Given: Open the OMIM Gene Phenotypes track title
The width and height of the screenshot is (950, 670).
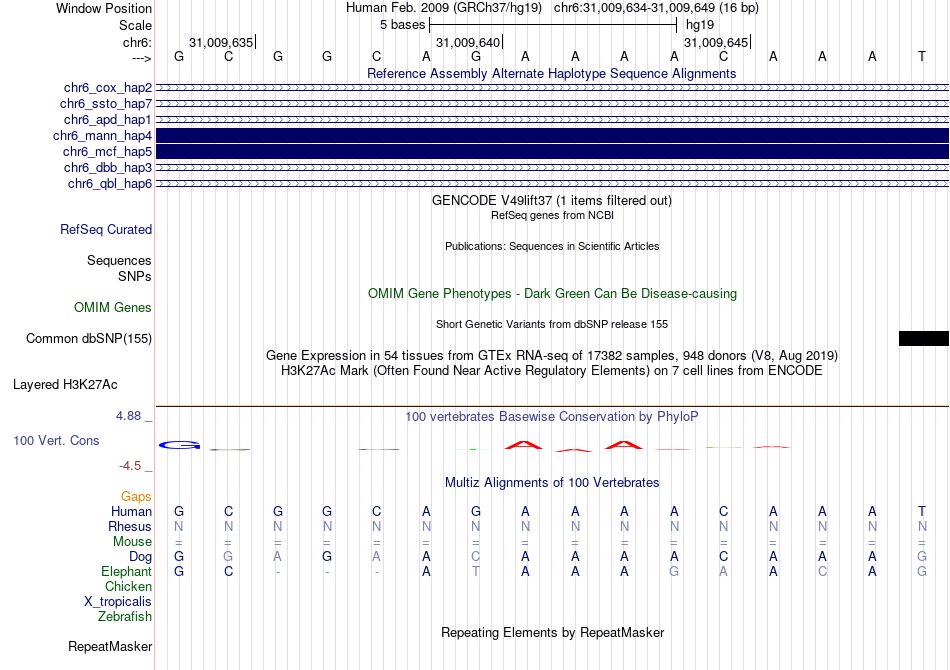Looking at the screenshot, I should click(553, 293).
